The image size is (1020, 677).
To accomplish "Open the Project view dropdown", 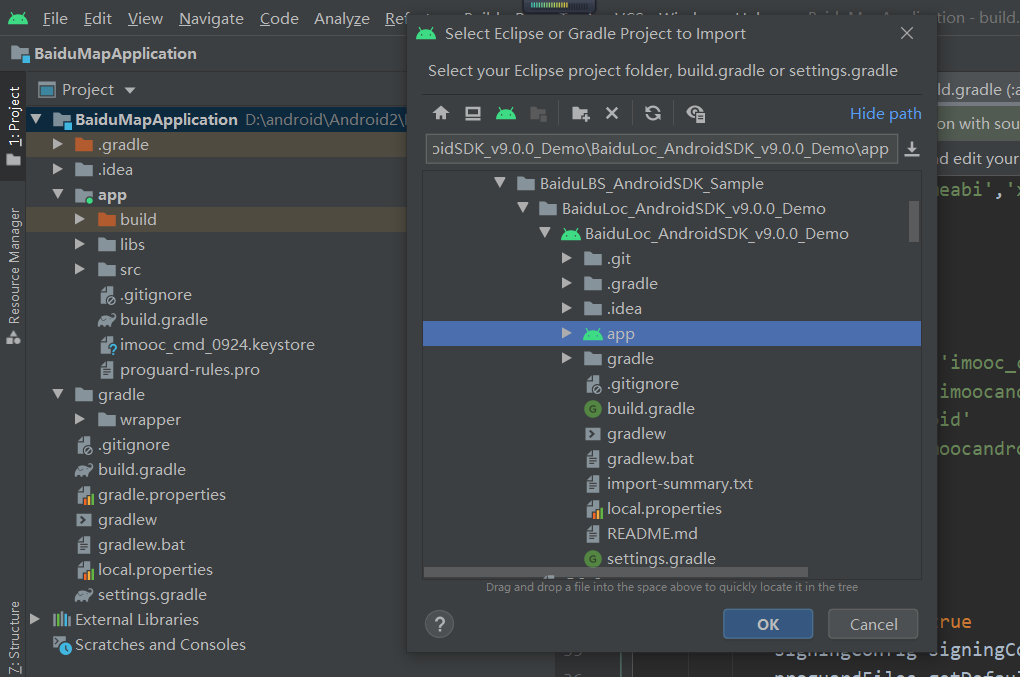I will (98, 90).
